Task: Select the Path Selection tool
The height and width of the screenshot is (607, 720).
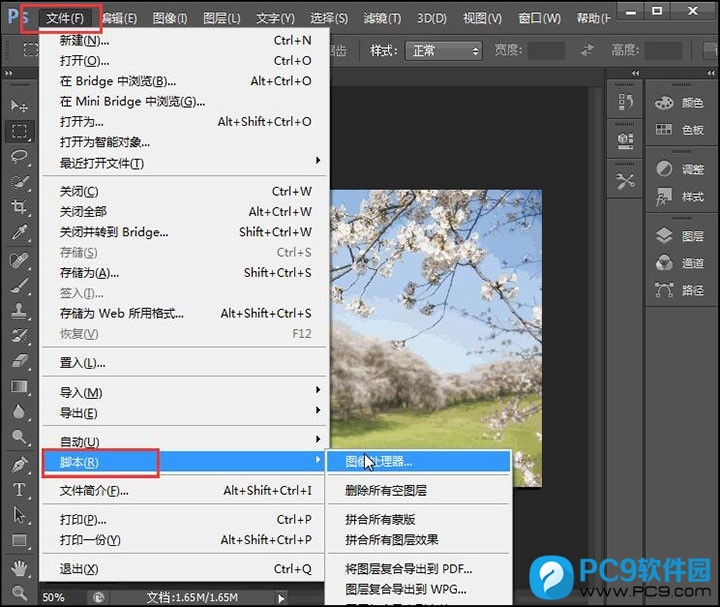Action: 19,515
